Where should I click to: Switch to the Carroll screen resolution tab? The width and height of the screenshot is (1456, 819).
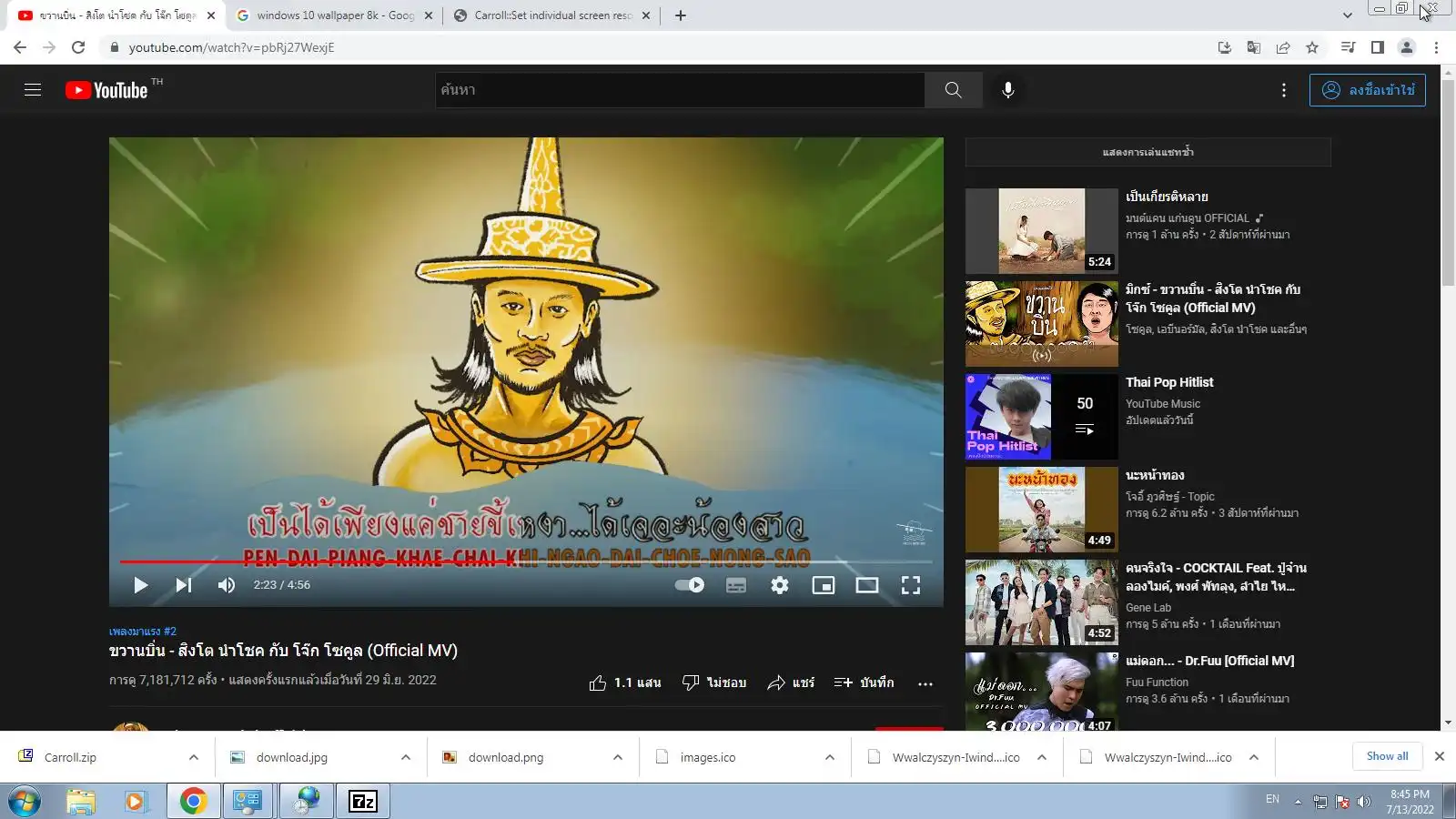552,15
